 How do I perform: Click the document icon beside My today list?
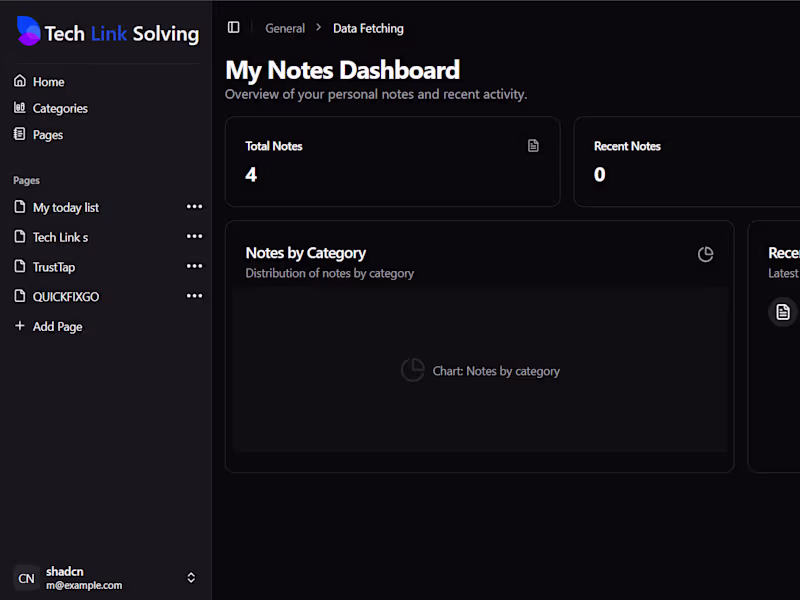point(20,207)
